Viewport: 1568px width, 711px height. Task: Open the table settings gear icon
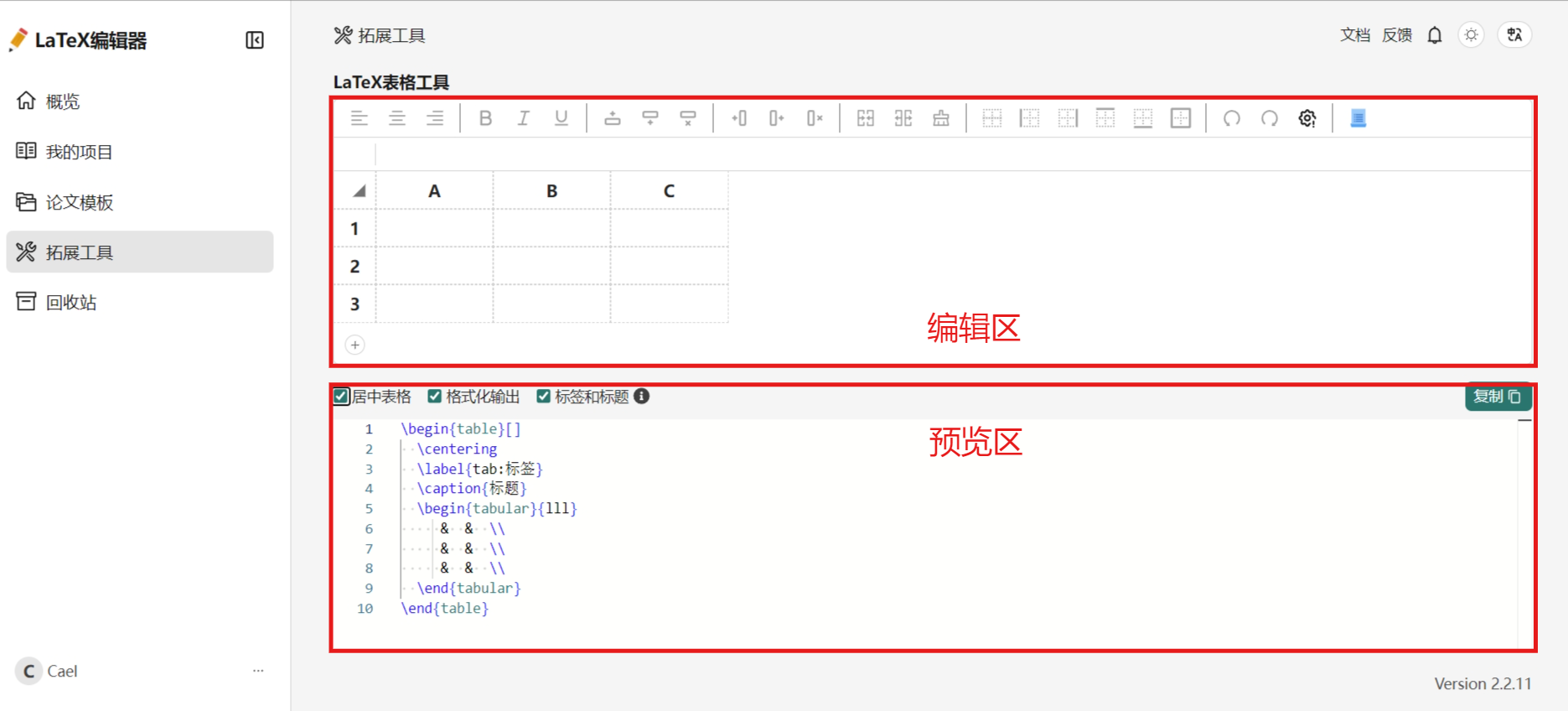click(1307, 118)
